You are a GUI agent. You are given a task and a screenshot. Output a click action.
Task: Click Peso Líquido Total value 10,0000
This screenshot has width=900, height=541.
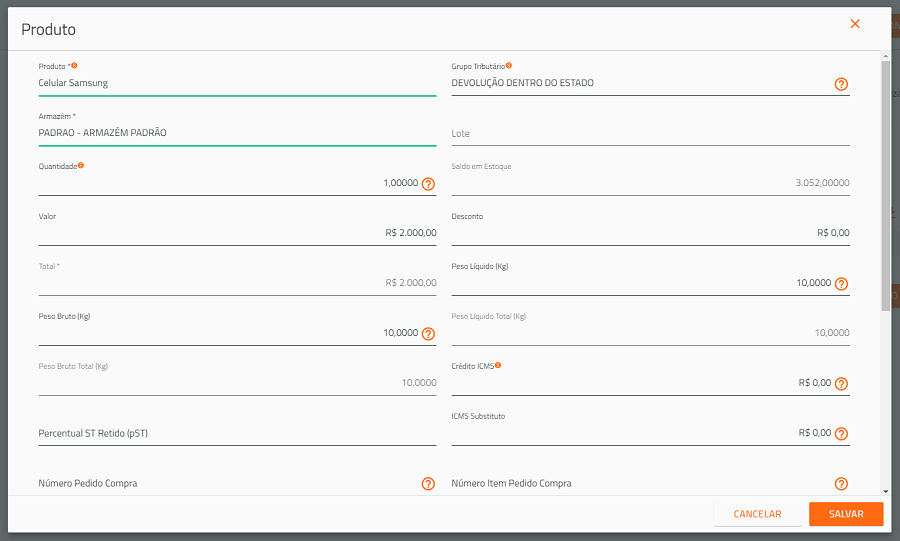832,333
